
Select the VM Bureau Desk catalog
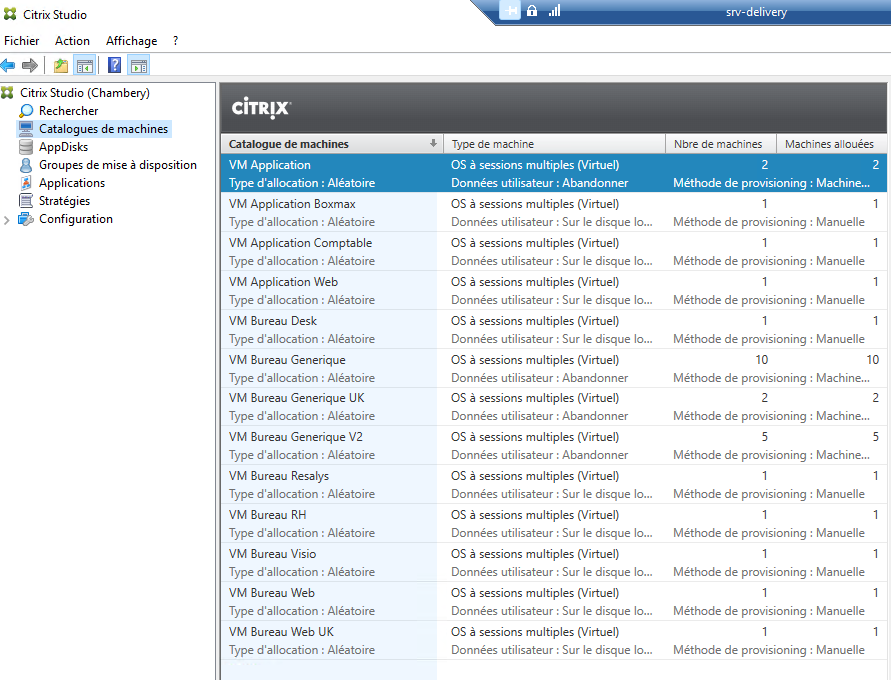click(x=554, y=329)
